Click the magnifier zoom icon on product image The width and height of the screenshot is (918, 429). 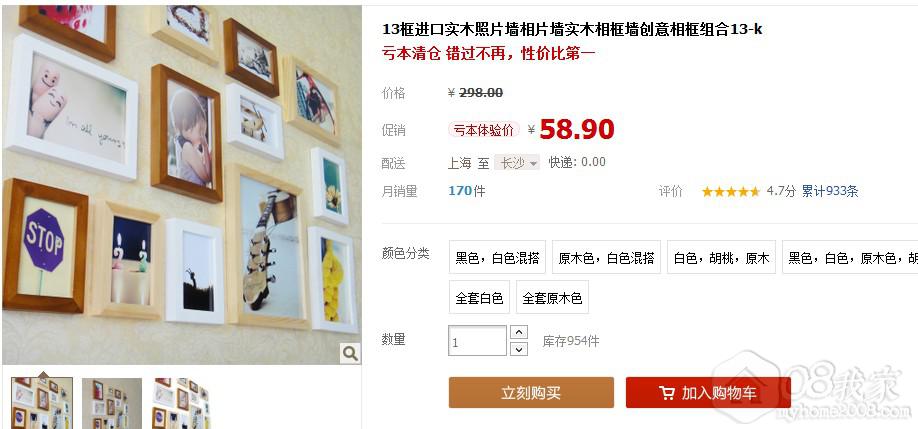pos(350,353)
